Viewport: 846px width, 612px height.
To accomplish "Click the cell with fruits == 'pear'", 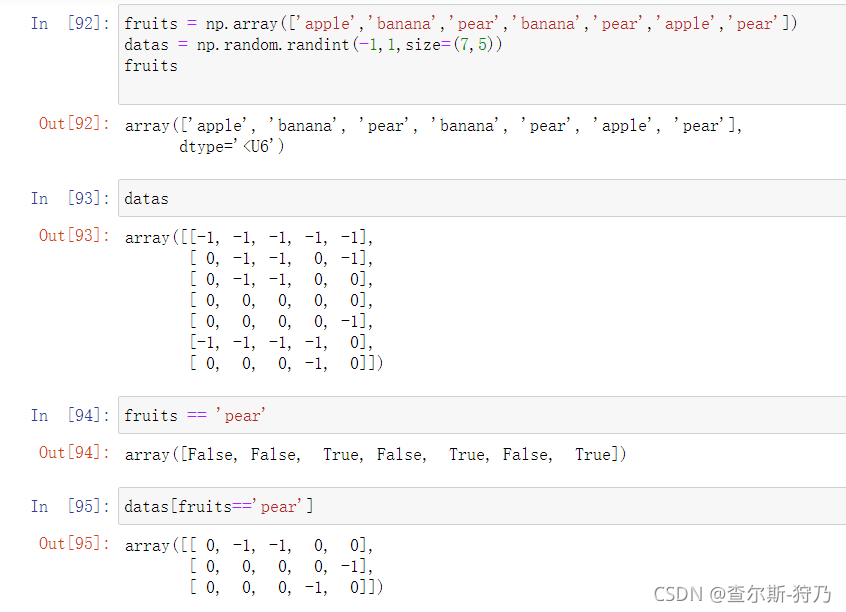I will 482,415.
